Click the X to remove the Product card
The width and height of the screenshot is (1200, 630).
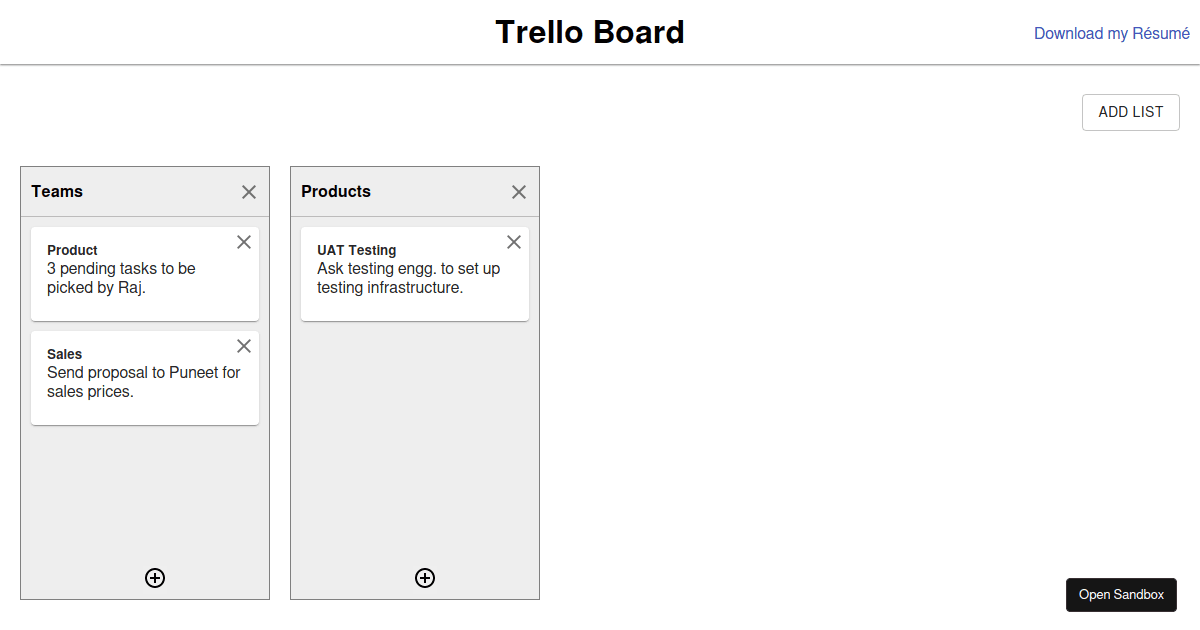coord(243,242)
